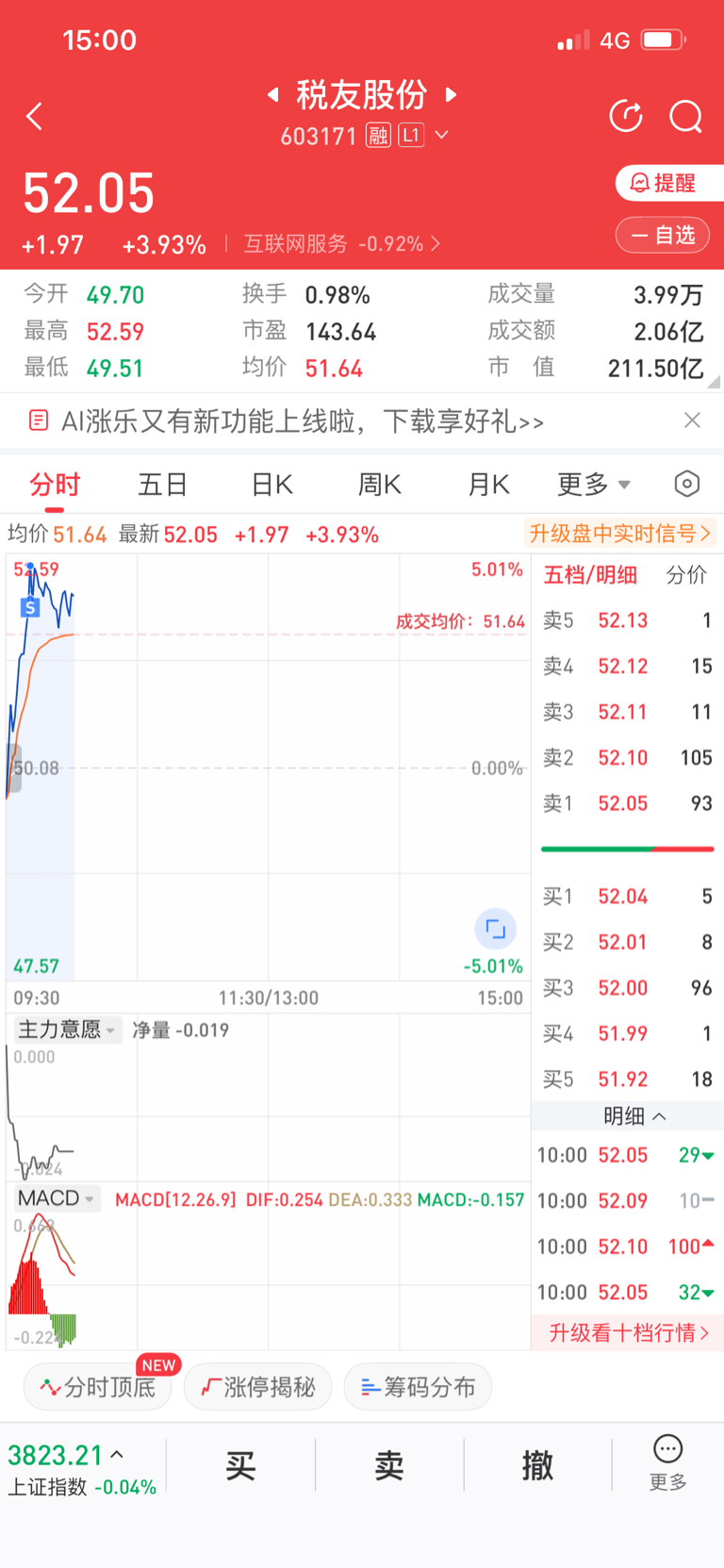Go back with the left arrow

coord(35,117)
